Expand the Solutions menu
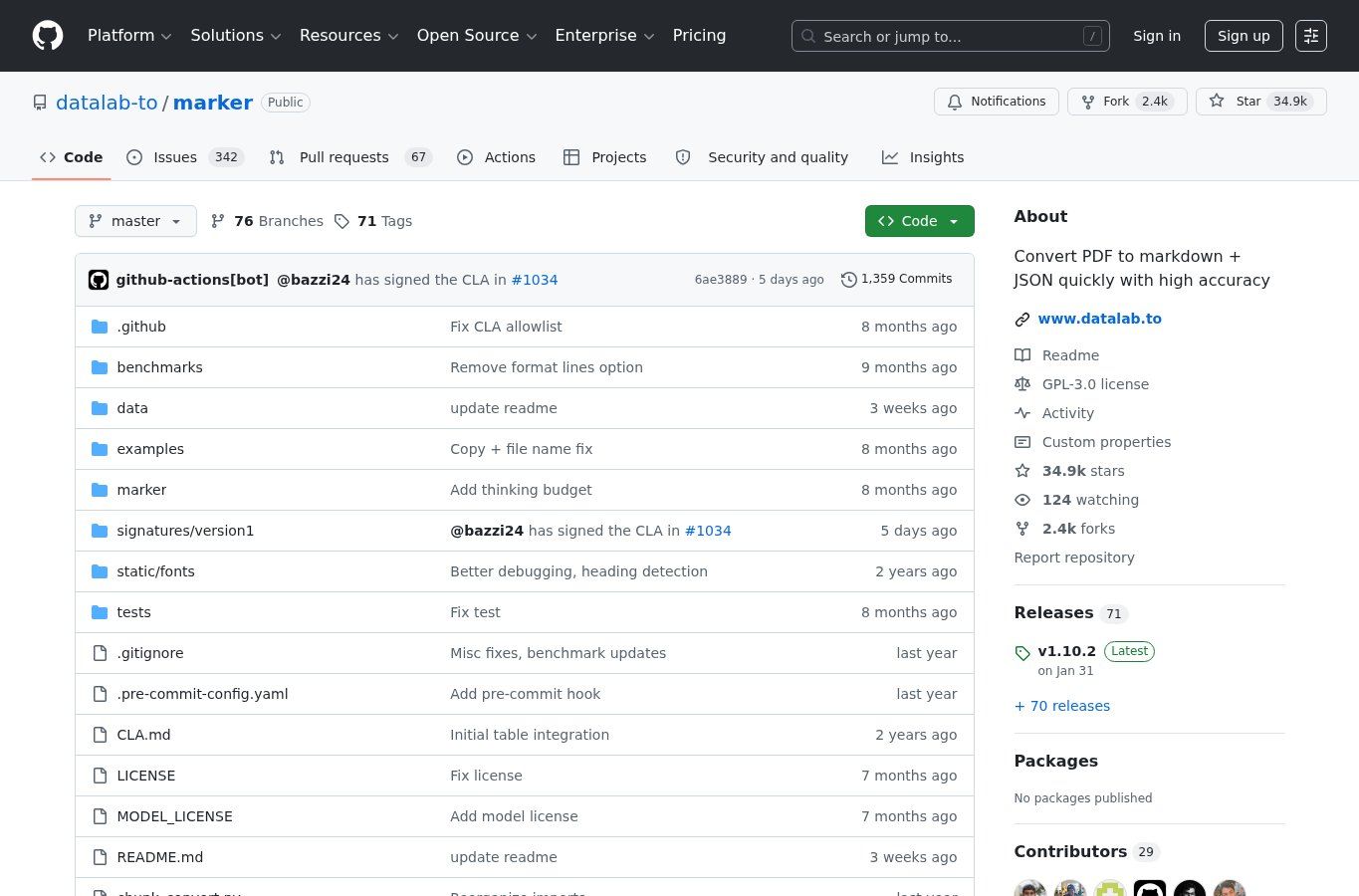 (x=236, y=36)
